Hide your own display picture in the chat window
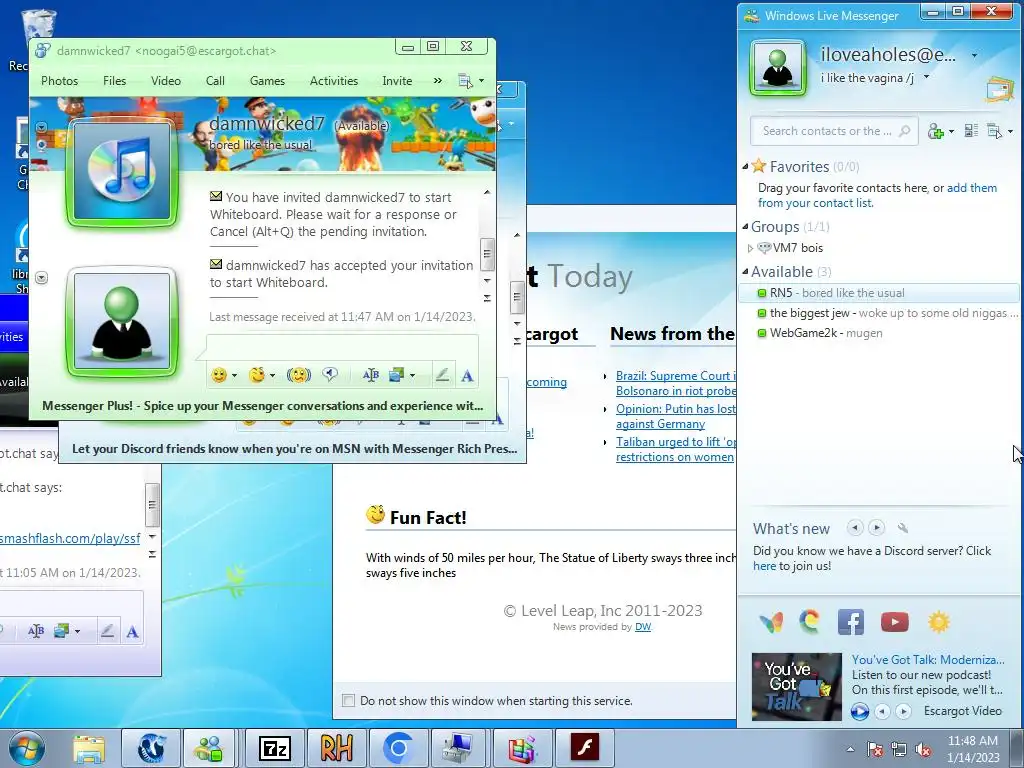The height and width of the screenshot is (768, 1024). pos(41,278)
